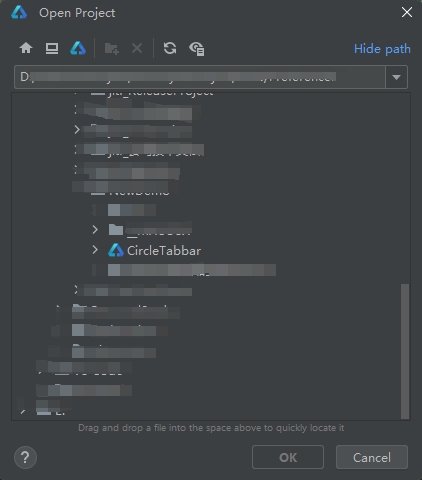Confirm selection with OK button
Image resolution: width=422 pixels, height=480 pixels.
click(x=288, y=457)
